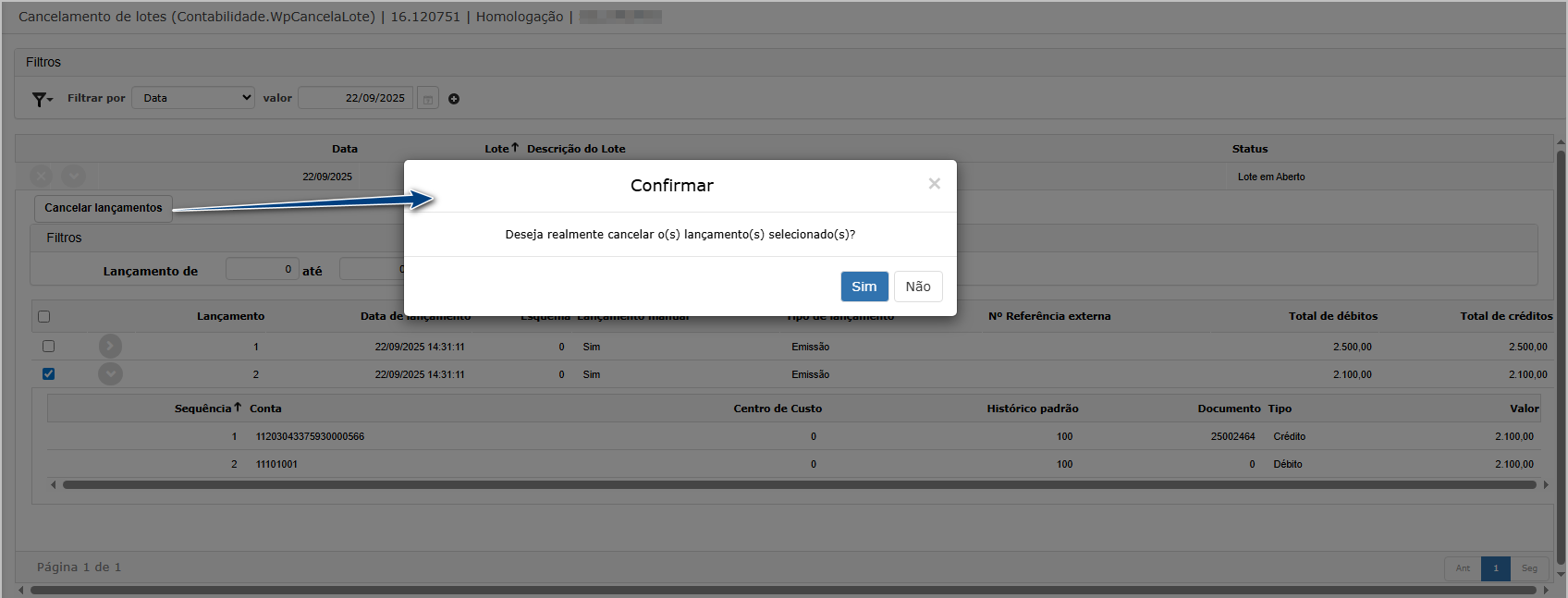Select conta 11203043375930000566 cell
This screenshot has height=598, width=1568.
[x=310, y=436]
